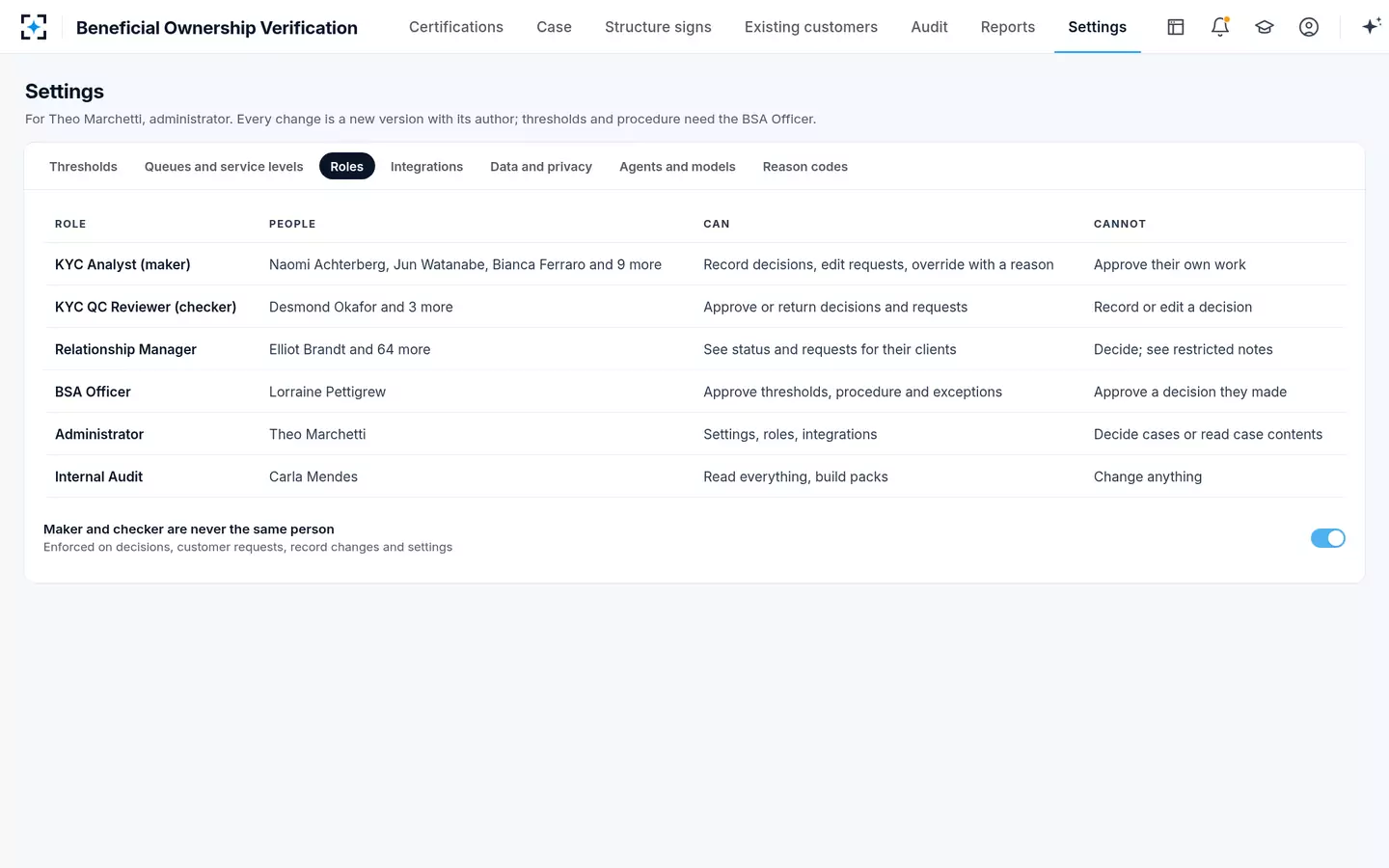Viewport: 1389px width, 868px height.
Task: Open the layout panel icon
Action: coord(1176,27)
